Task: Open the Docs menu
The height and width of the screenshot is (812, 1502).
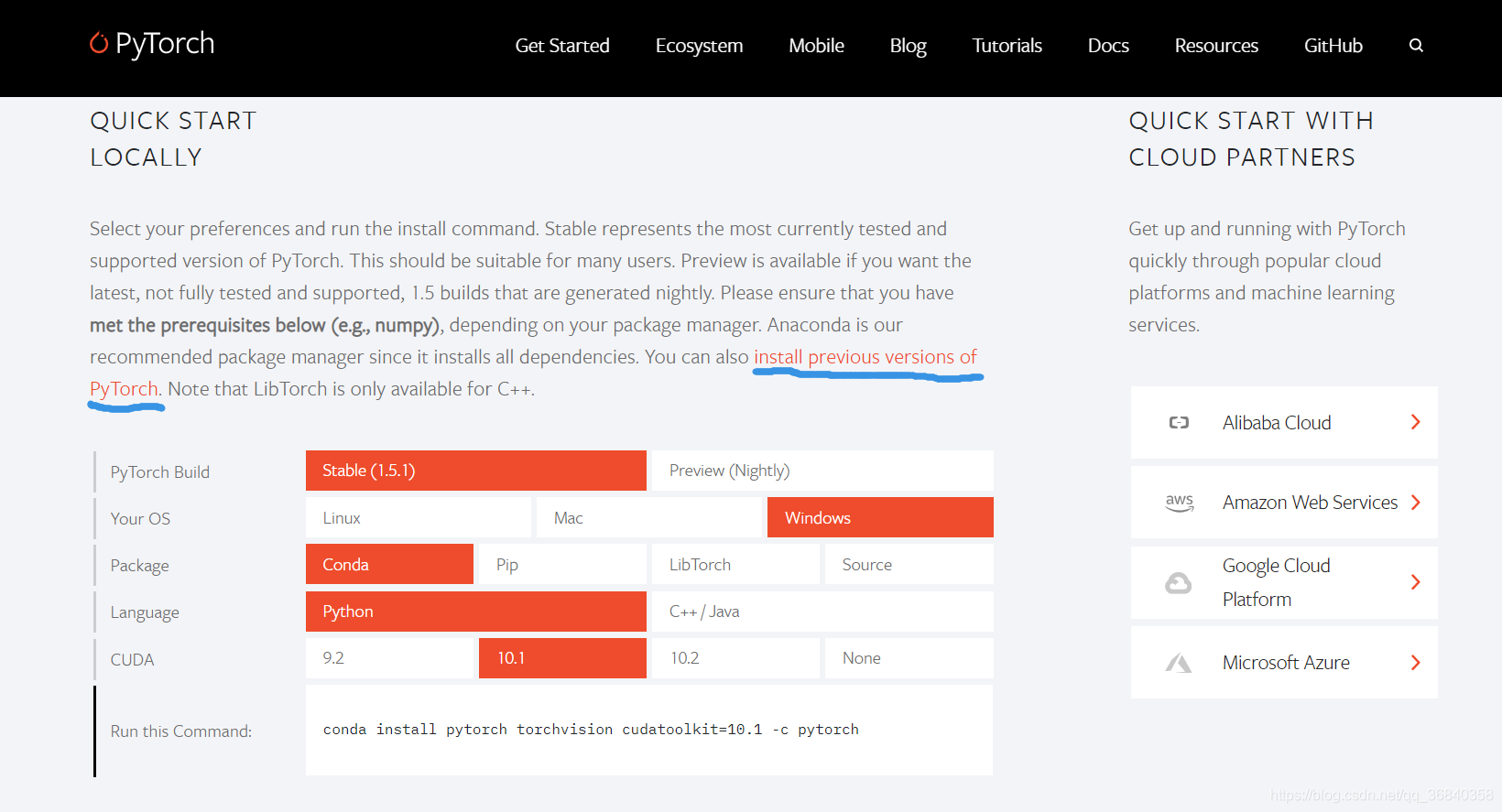Action: [x=1108, y=46]
